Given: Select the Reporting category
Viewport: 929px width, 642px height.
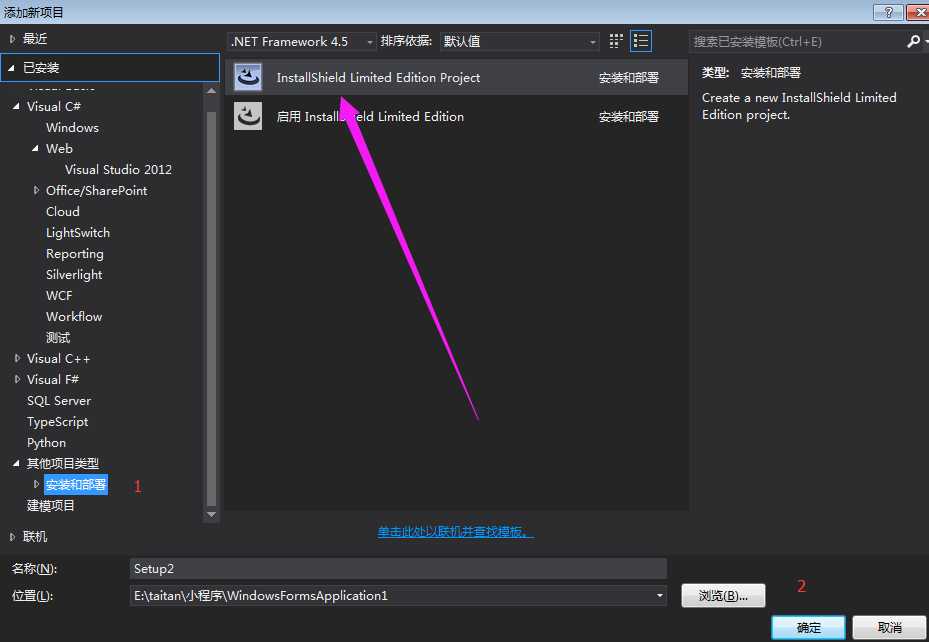Looking at the screenshot, I should (75, 253).
